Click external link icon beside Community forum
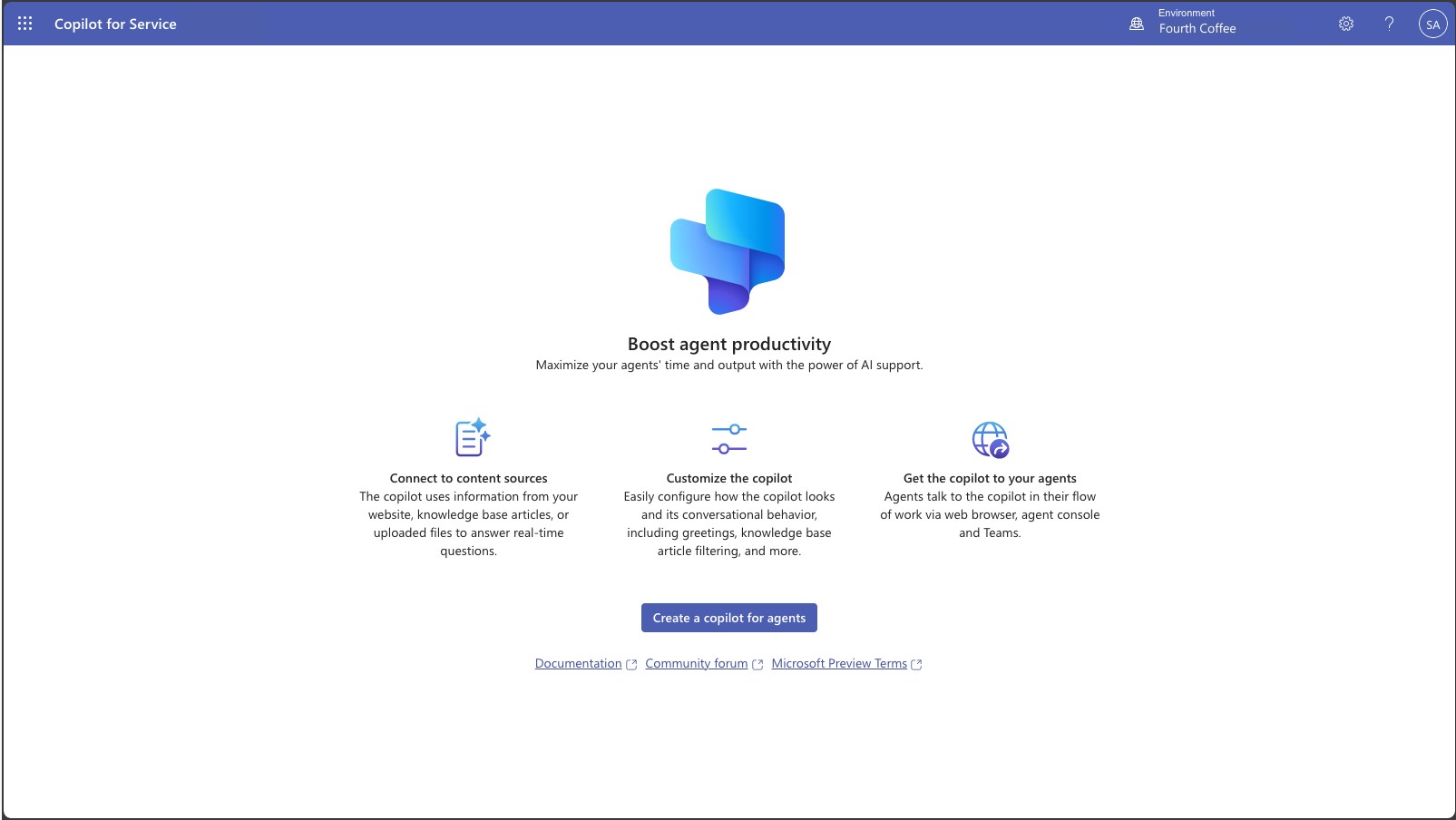Screen dimensions: 1456x820 click(x=757, y=665)
